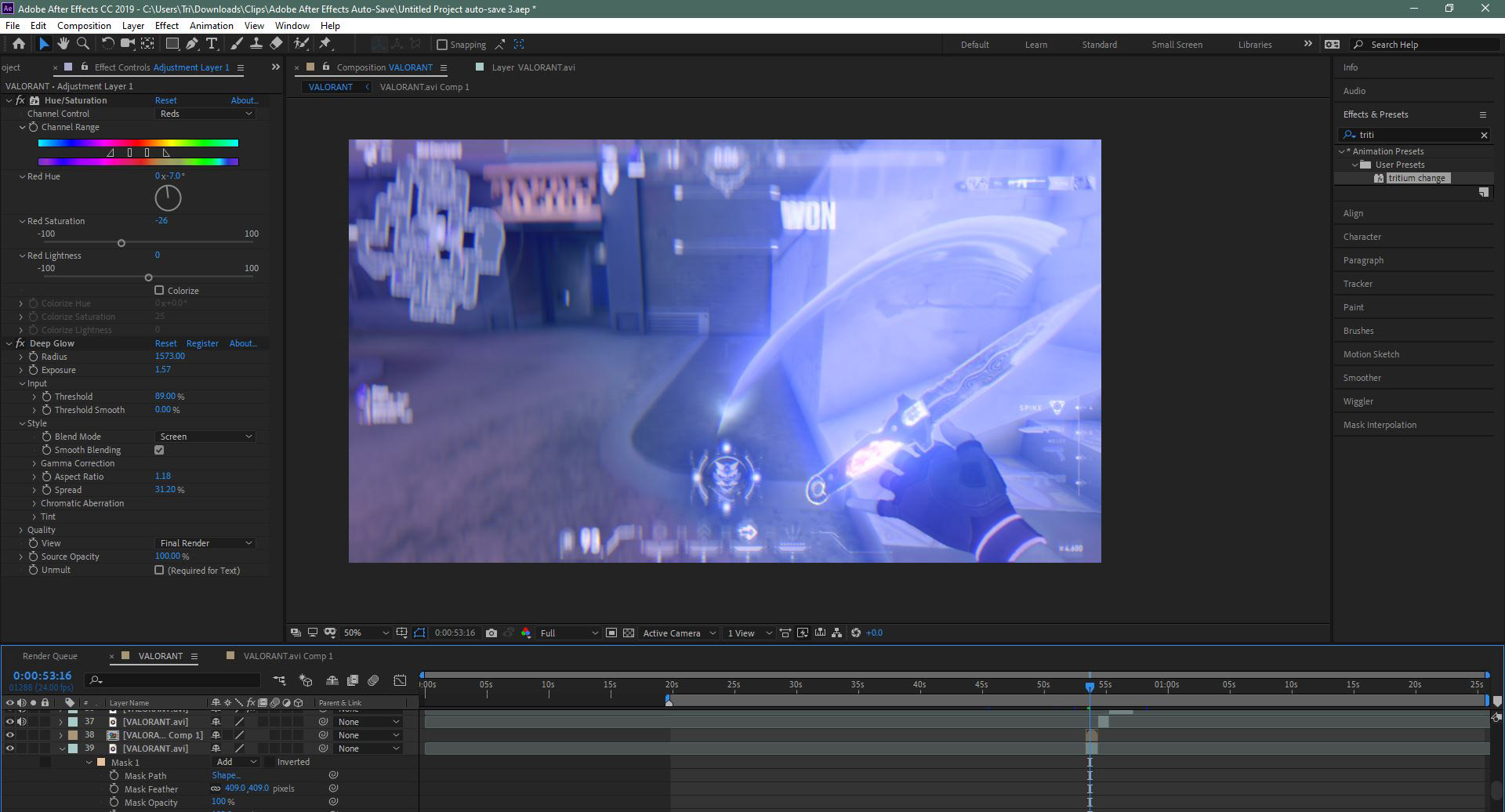Viewport: 1505px width, 812px height.
Task: Select the Selection (arrow) tool
Action: coord(43,44)
